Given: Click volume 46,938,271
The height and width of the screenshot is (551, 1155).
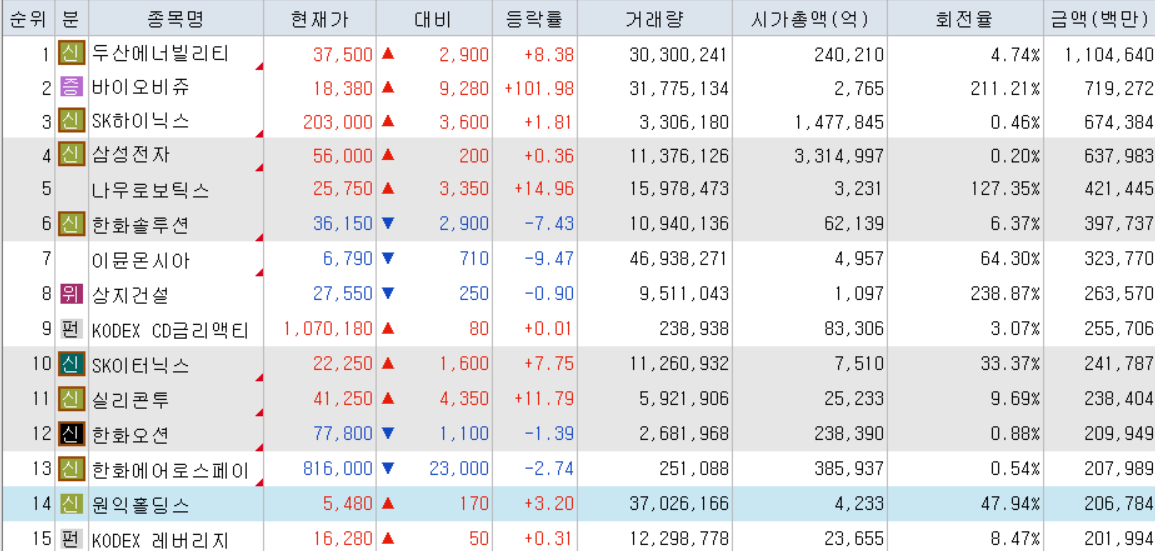Looking at the screenshot, I should pyautogui.click(x=679, y=259).
